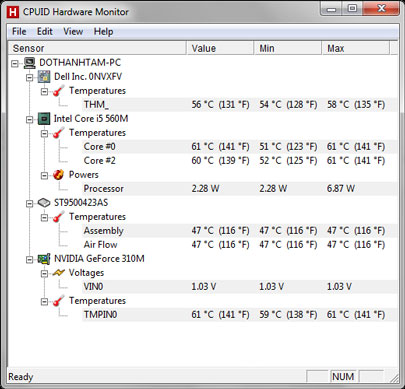The width and height of the screenshot is (405, 389).
Task: Click the computer icon beside DOTHANHTAM-PC
Action: tap(30, 63)
